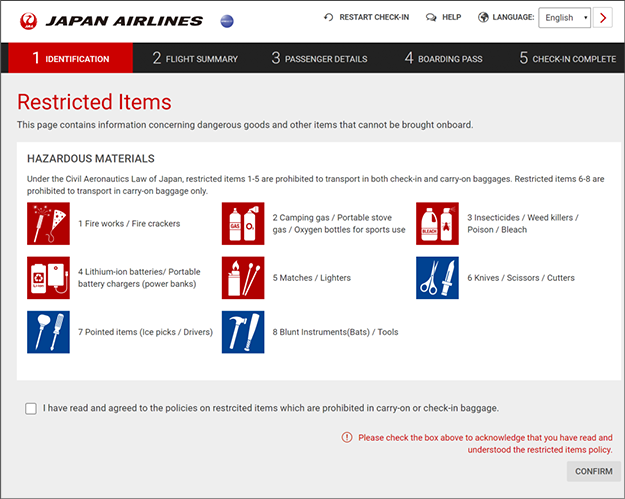625x499 pixels.
Task: Click the blunt instruments hammer icon
Action: tap(243, 332)
